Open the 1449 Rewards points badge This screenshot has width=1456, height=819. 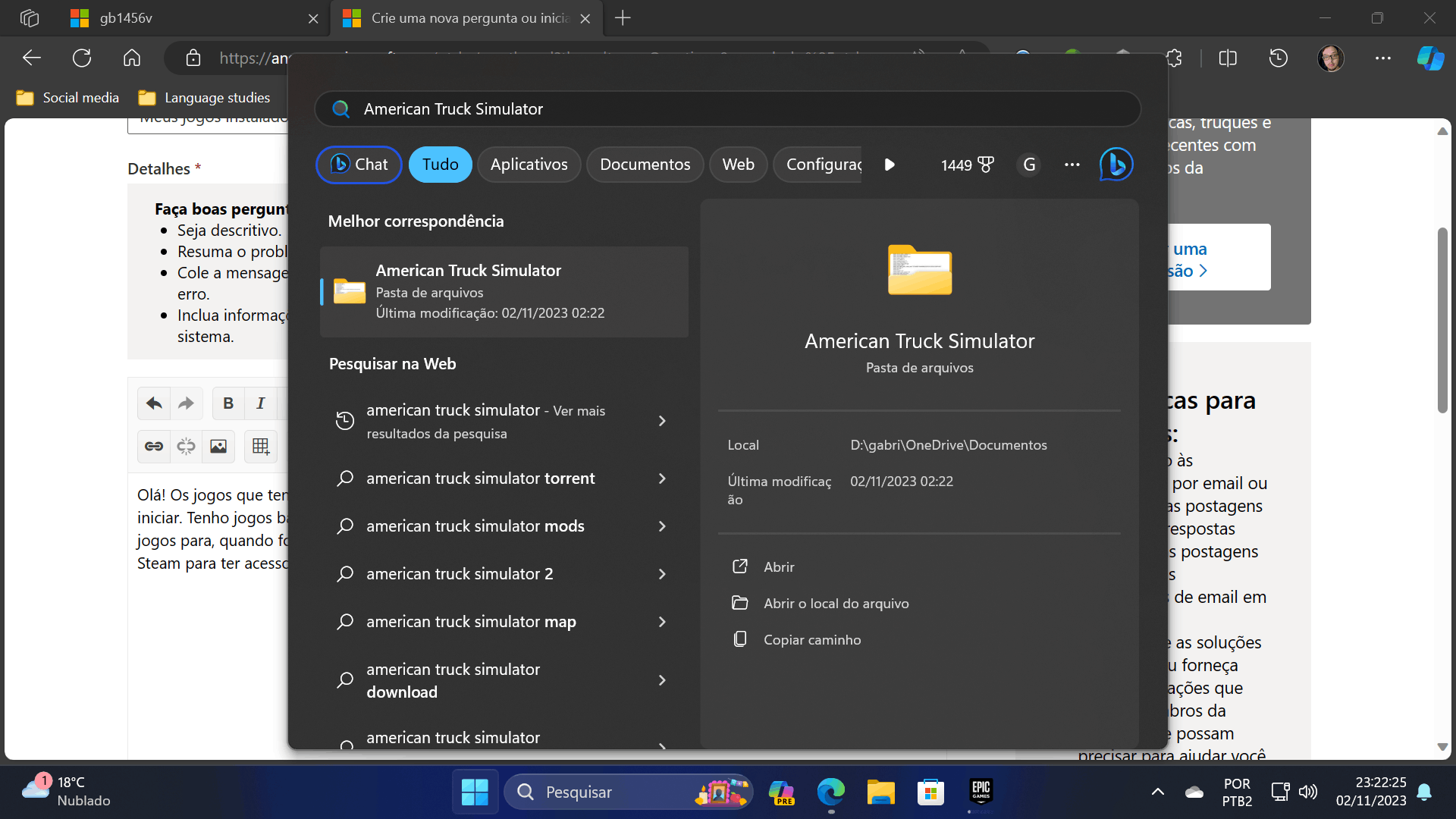pos(967,165)
